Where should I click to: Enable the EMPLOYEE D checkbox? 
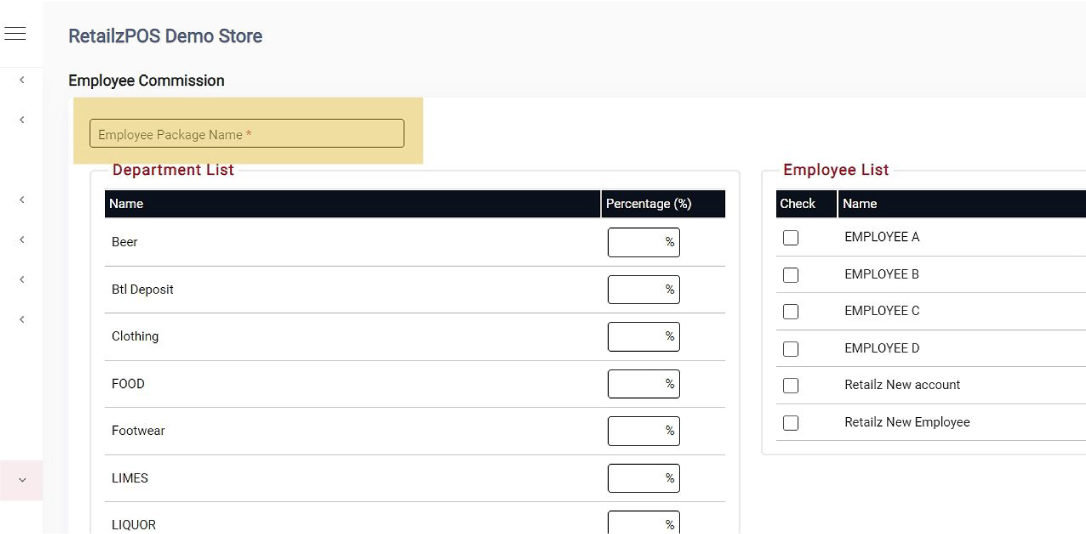point(790,349)
